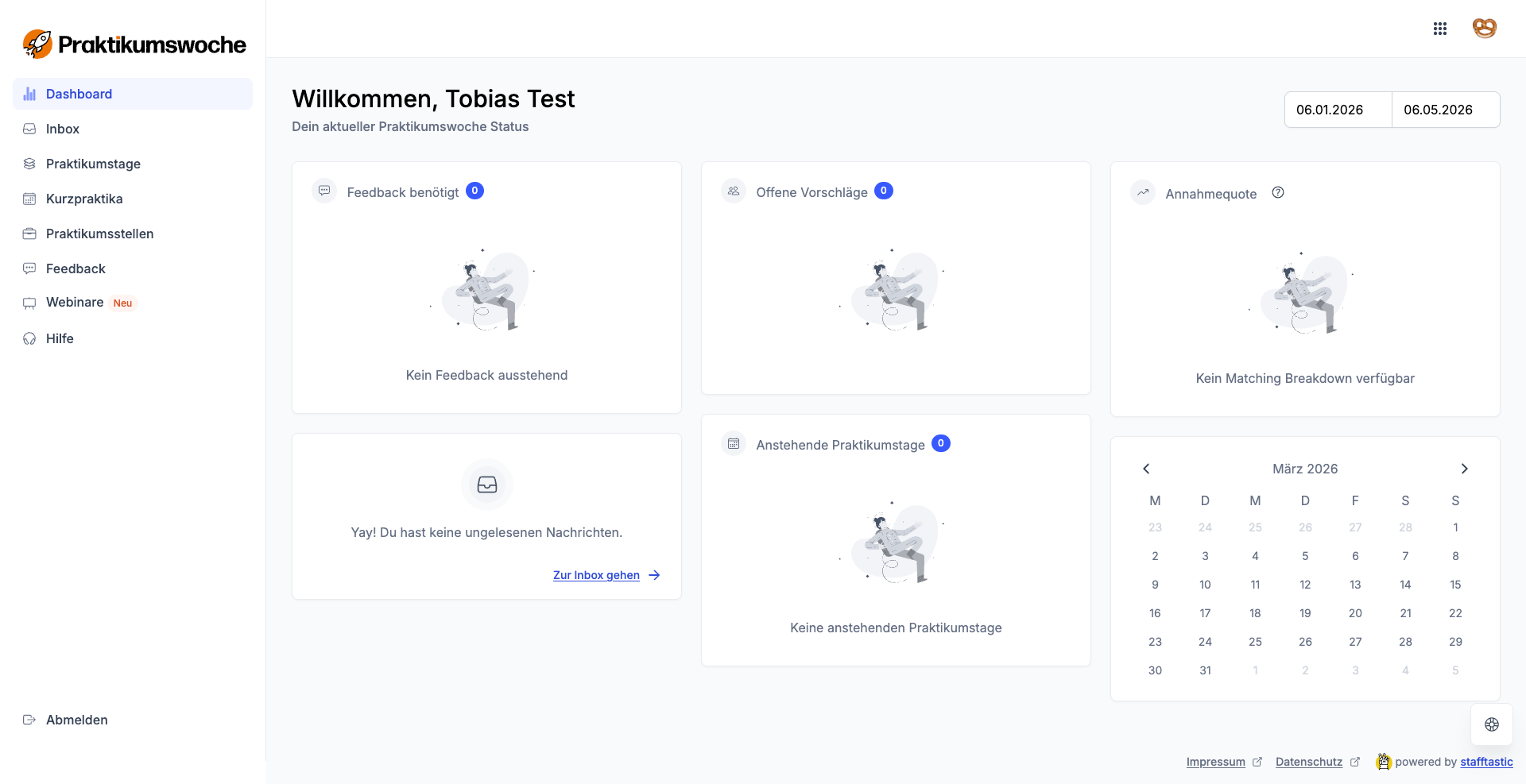Open Webinare in the sidebar
The image size is (1526, 784).
click(x=75, y=303)
